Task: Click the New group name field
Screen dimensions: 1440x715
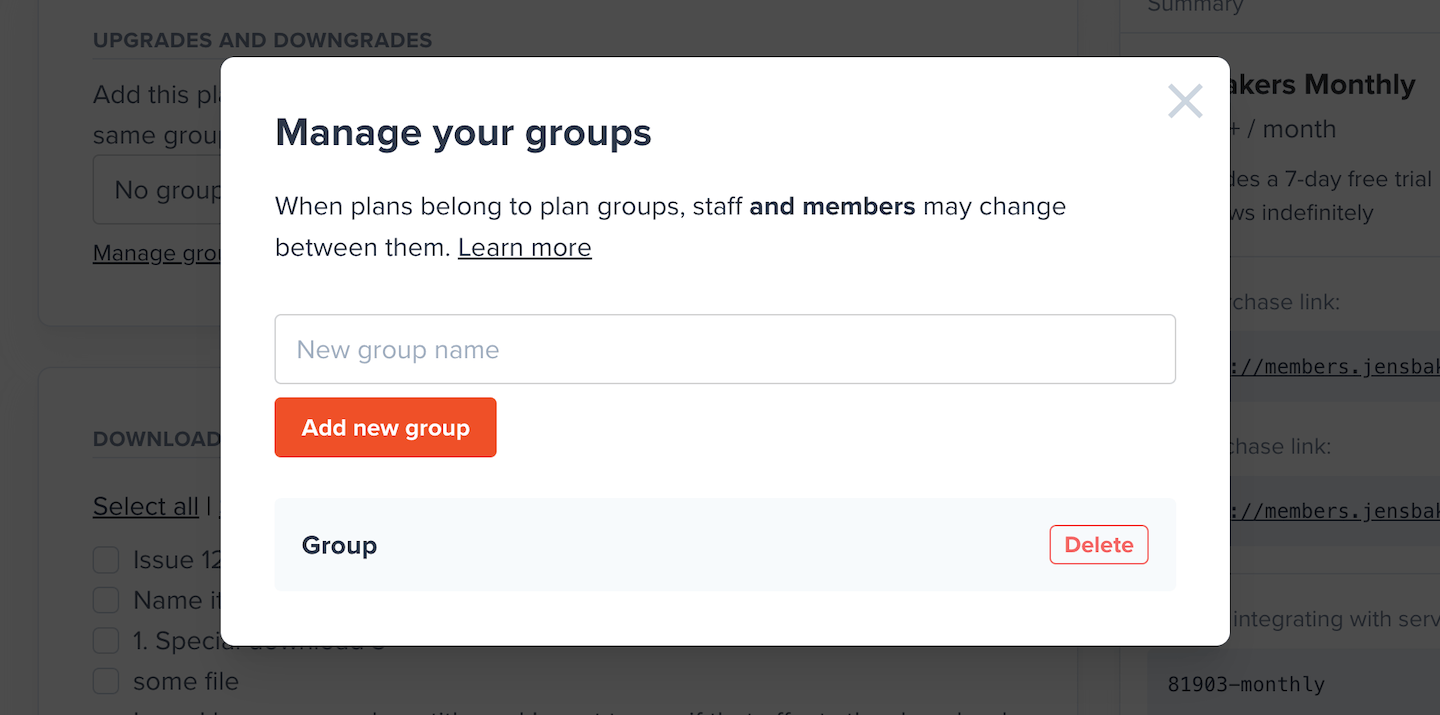Action: point(725,349)
